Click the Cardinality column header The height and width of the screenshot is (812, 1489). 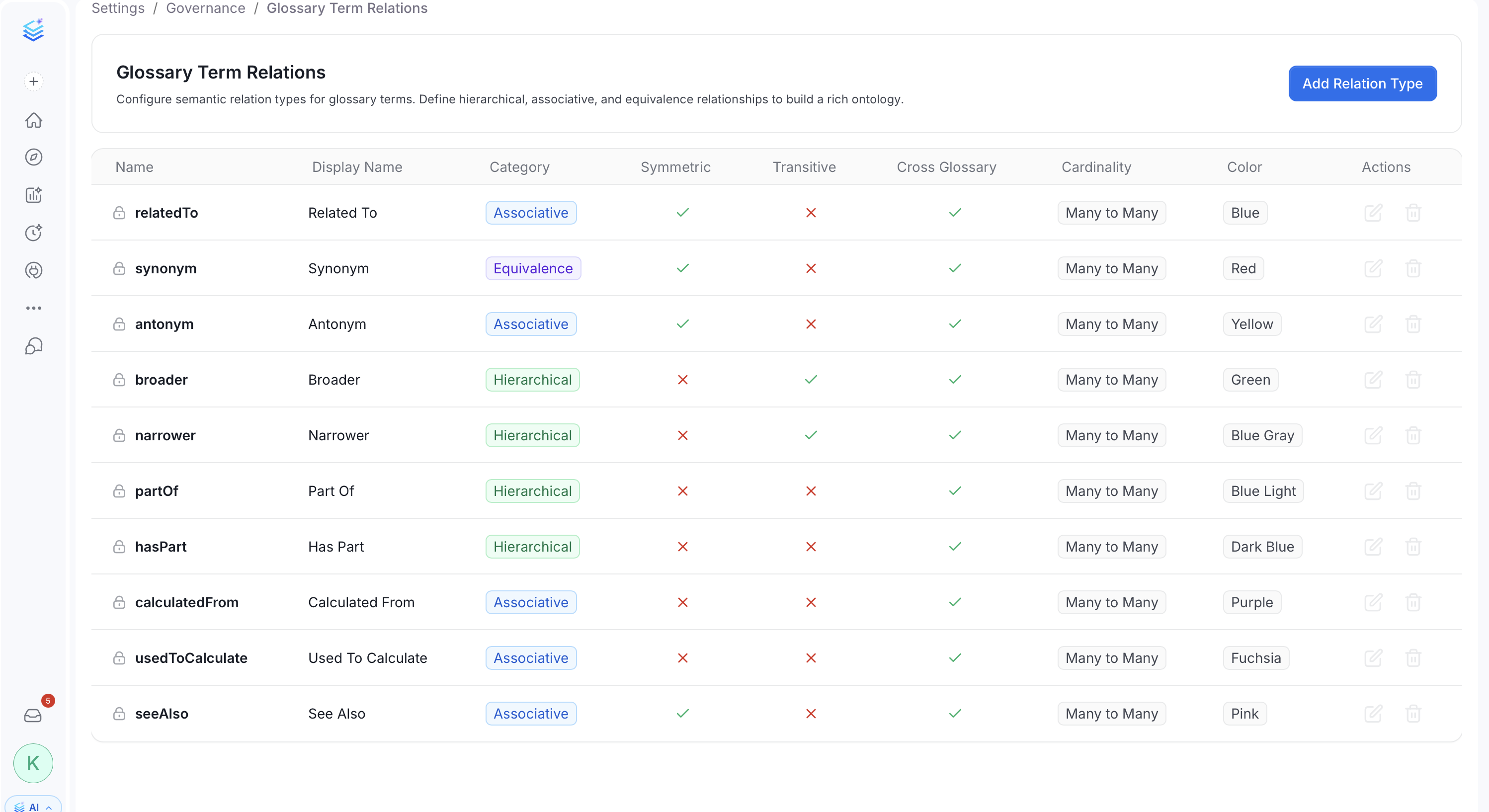click(x=1096, y=167)
